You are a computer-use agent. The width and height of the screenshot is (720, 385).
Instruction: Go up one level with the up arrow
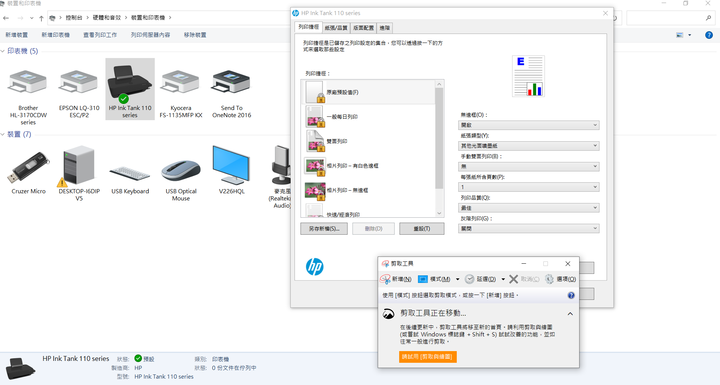click(41, 18)
